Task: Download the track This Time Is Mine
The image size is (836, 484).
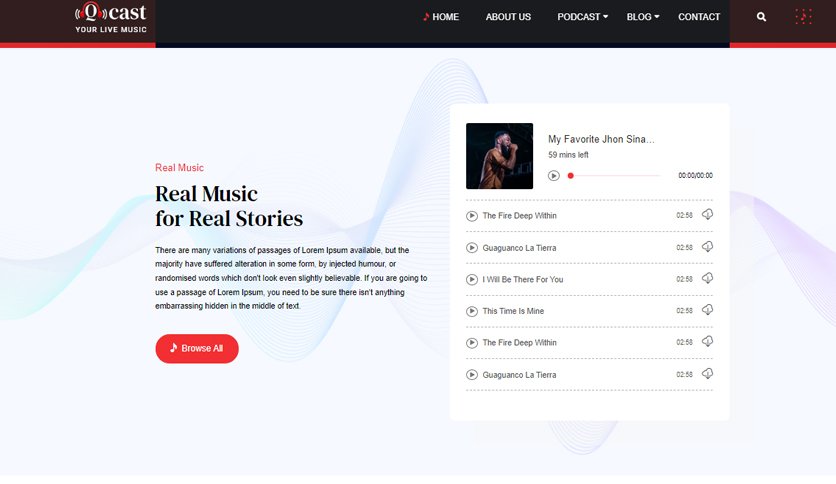Action: [x=708, y=310]
